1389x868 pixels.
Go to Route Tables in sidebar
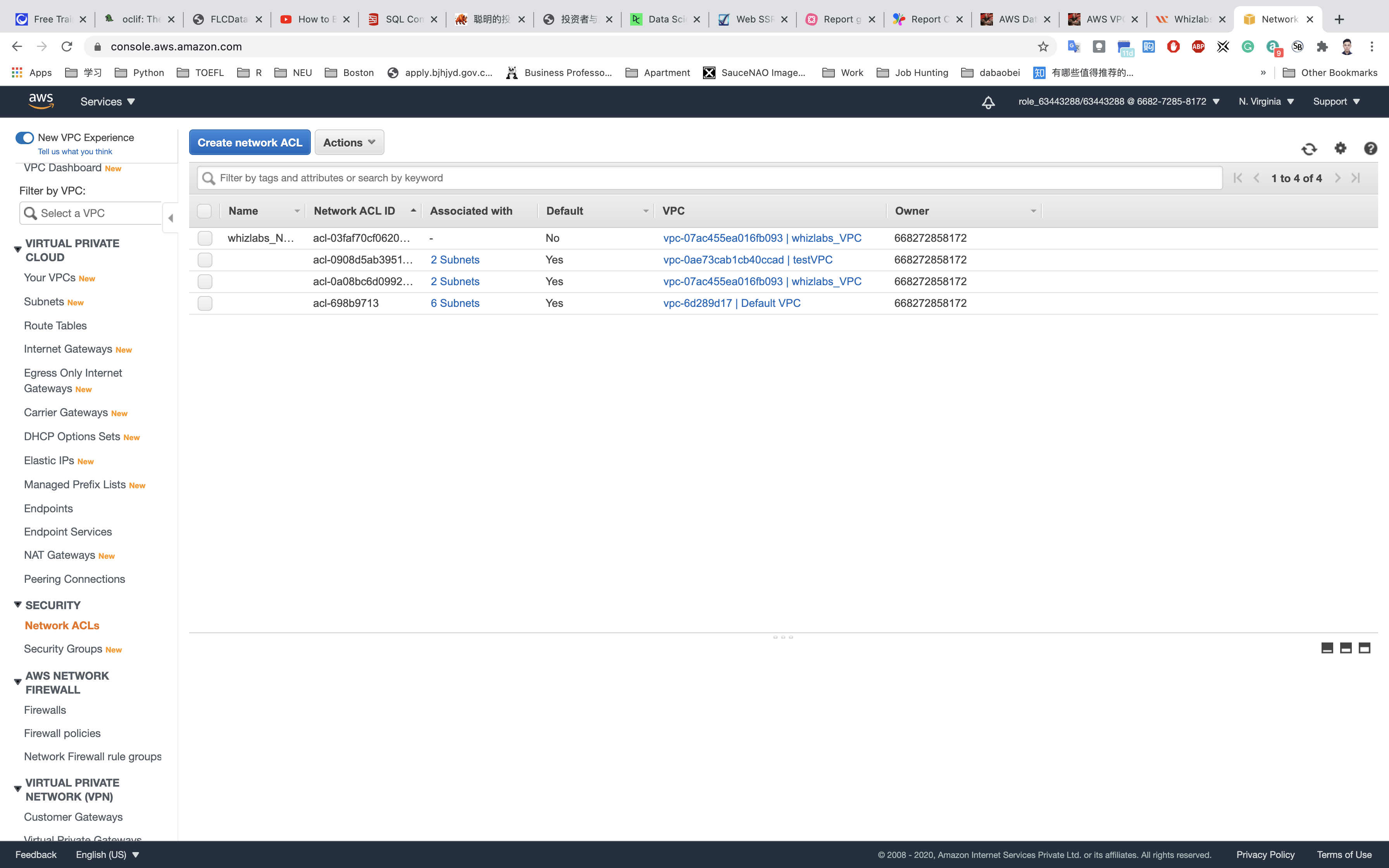point(55,325)
